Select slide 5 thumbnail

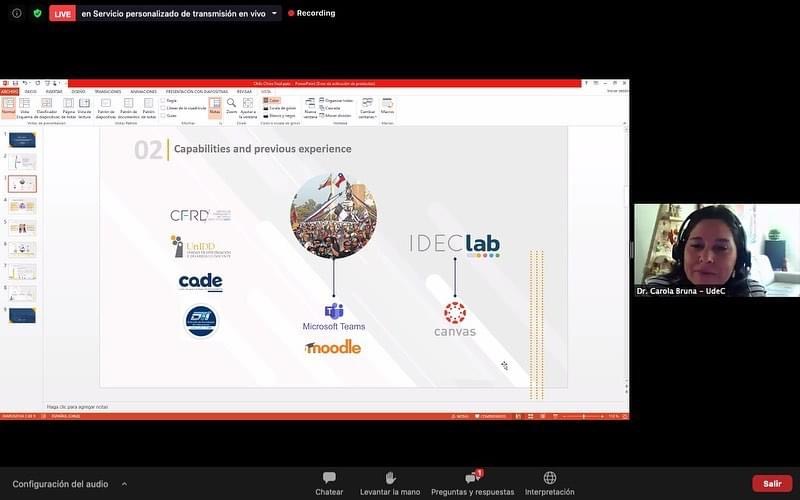[x=22, y=228]
